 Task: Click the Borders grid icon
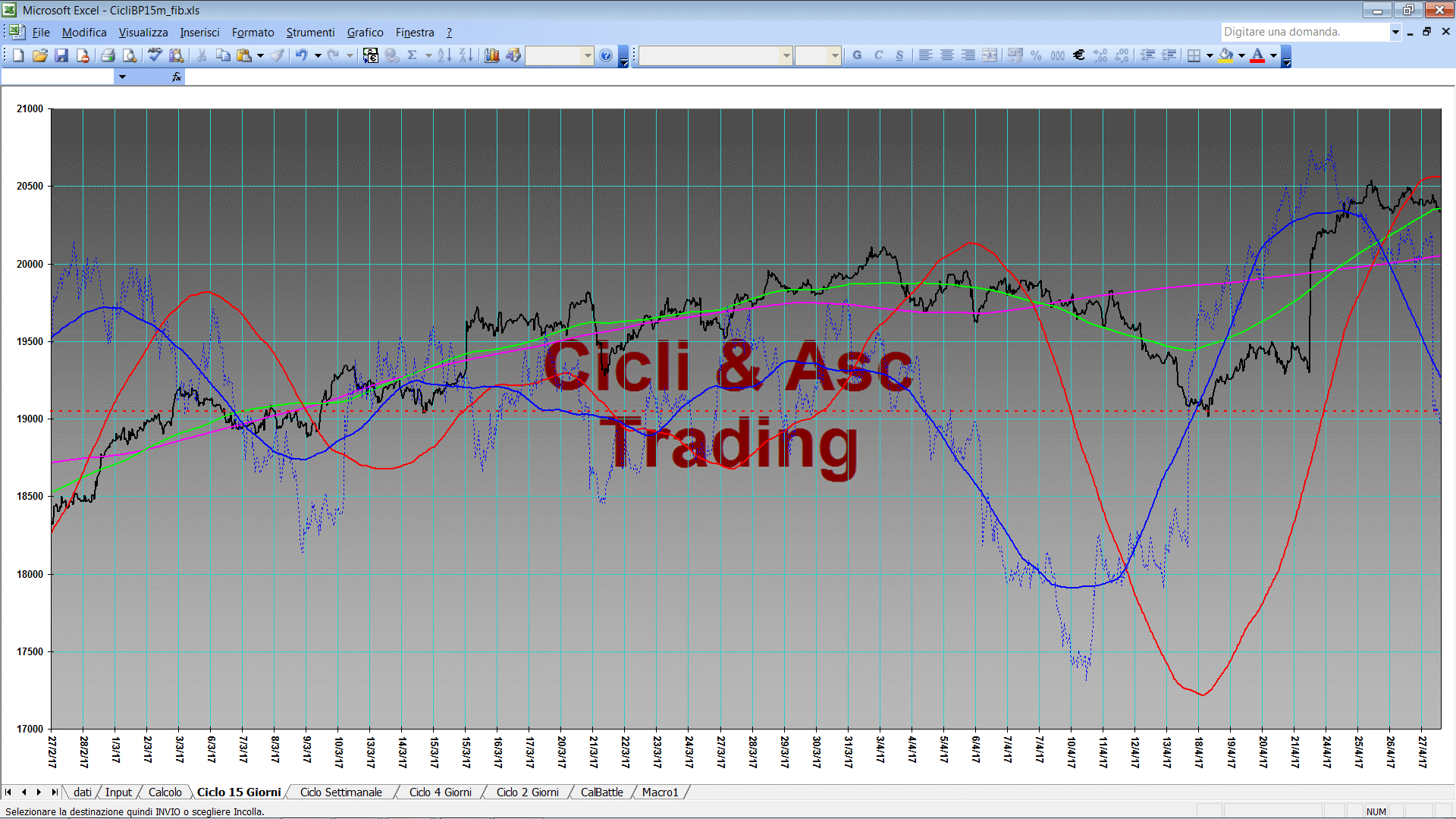tap(1194, 55)
